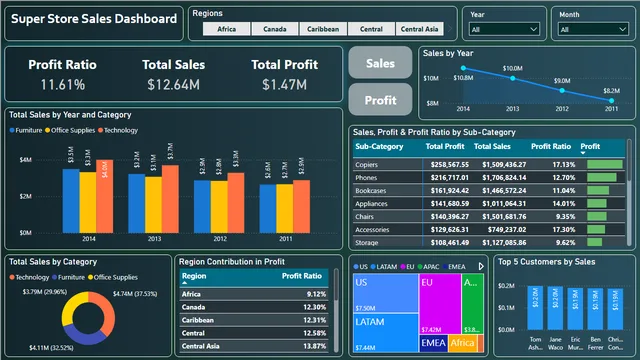This screenshot has height=360, width=640.
Task: Select the Caribbean 12.31% row
Action: pyautogui.click(x=254, y=320)
